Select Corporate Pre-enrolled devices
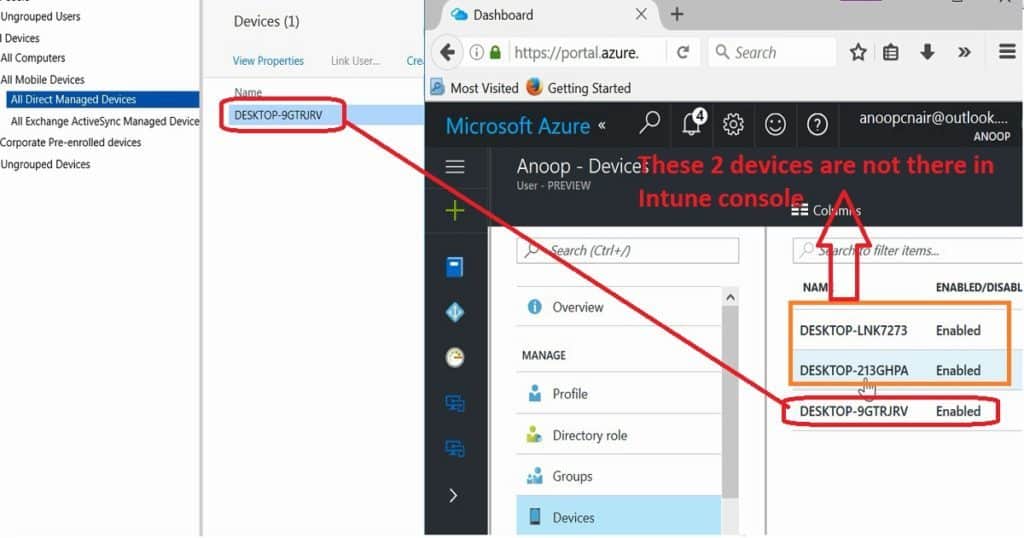The height and width of the screenshot is (538, 1024). (x=71, y=142)
